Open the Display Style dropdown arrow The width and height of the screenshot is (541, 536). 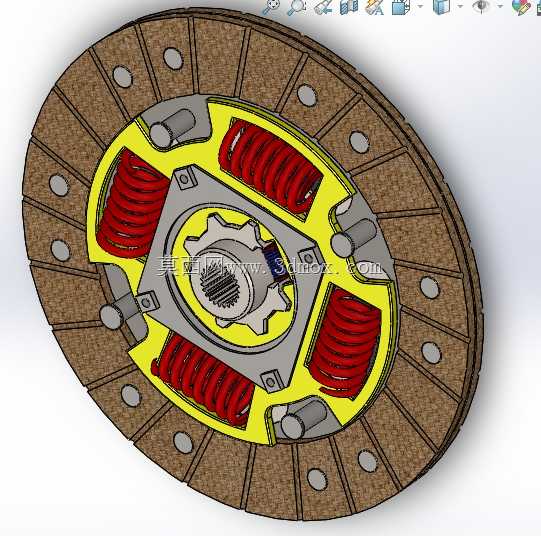(460, 6)
